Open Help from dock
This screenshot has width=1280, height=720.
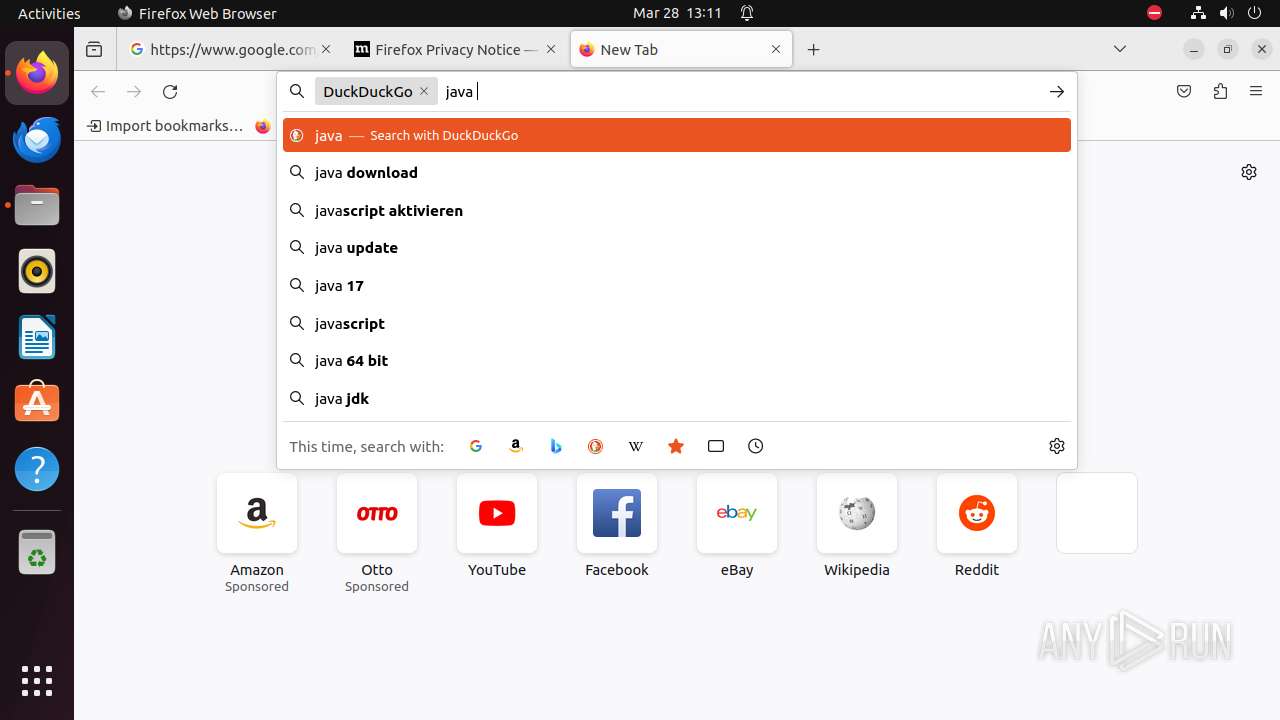37,469
